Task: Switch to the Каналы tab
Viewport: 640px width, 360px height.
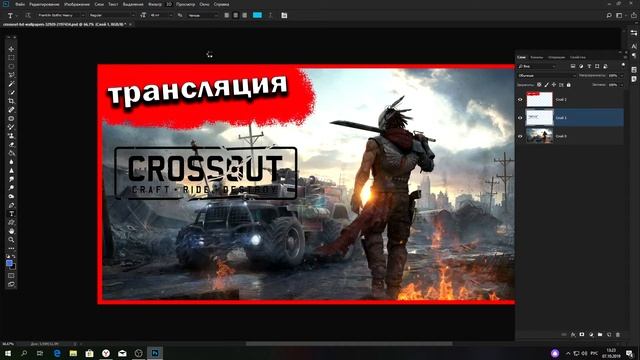Action: (537, 57)
